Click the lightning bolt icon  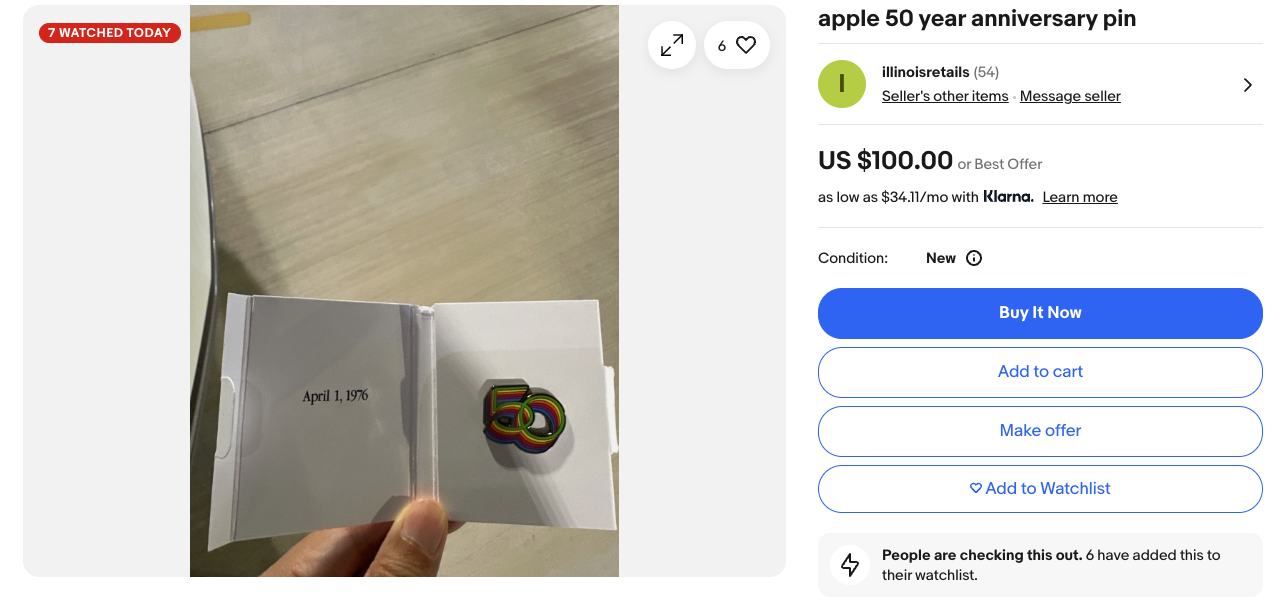point(850,565)
